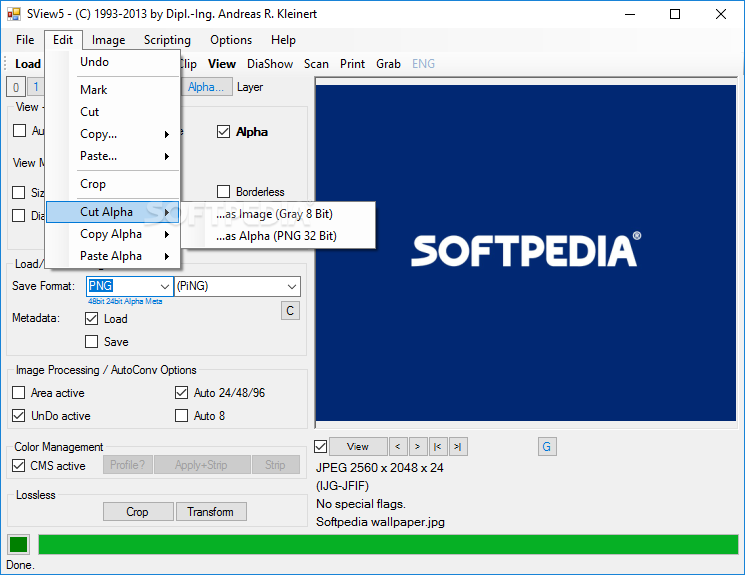Click the blue G button
This screenshot has width=745, height=575.
coord(547,447)
